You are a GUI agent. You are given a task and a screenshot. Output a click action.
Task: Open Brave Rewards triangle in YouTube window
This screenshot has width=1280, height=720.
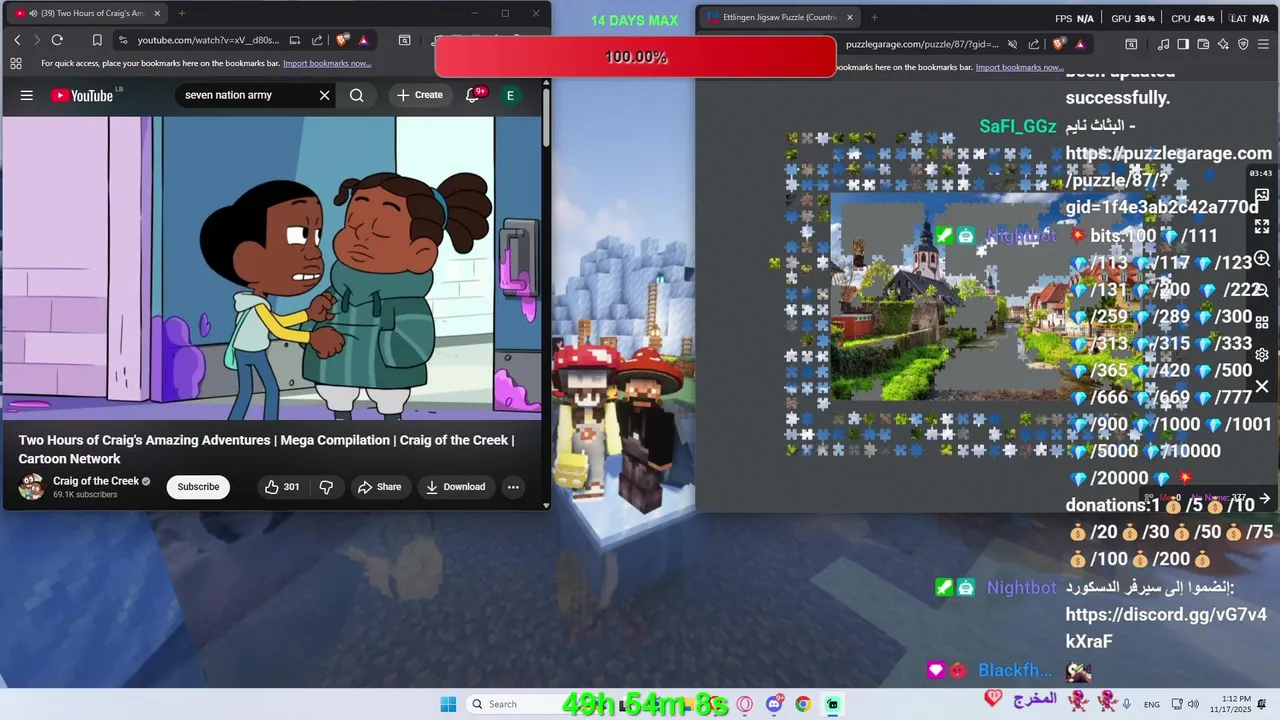click(363, 40)
